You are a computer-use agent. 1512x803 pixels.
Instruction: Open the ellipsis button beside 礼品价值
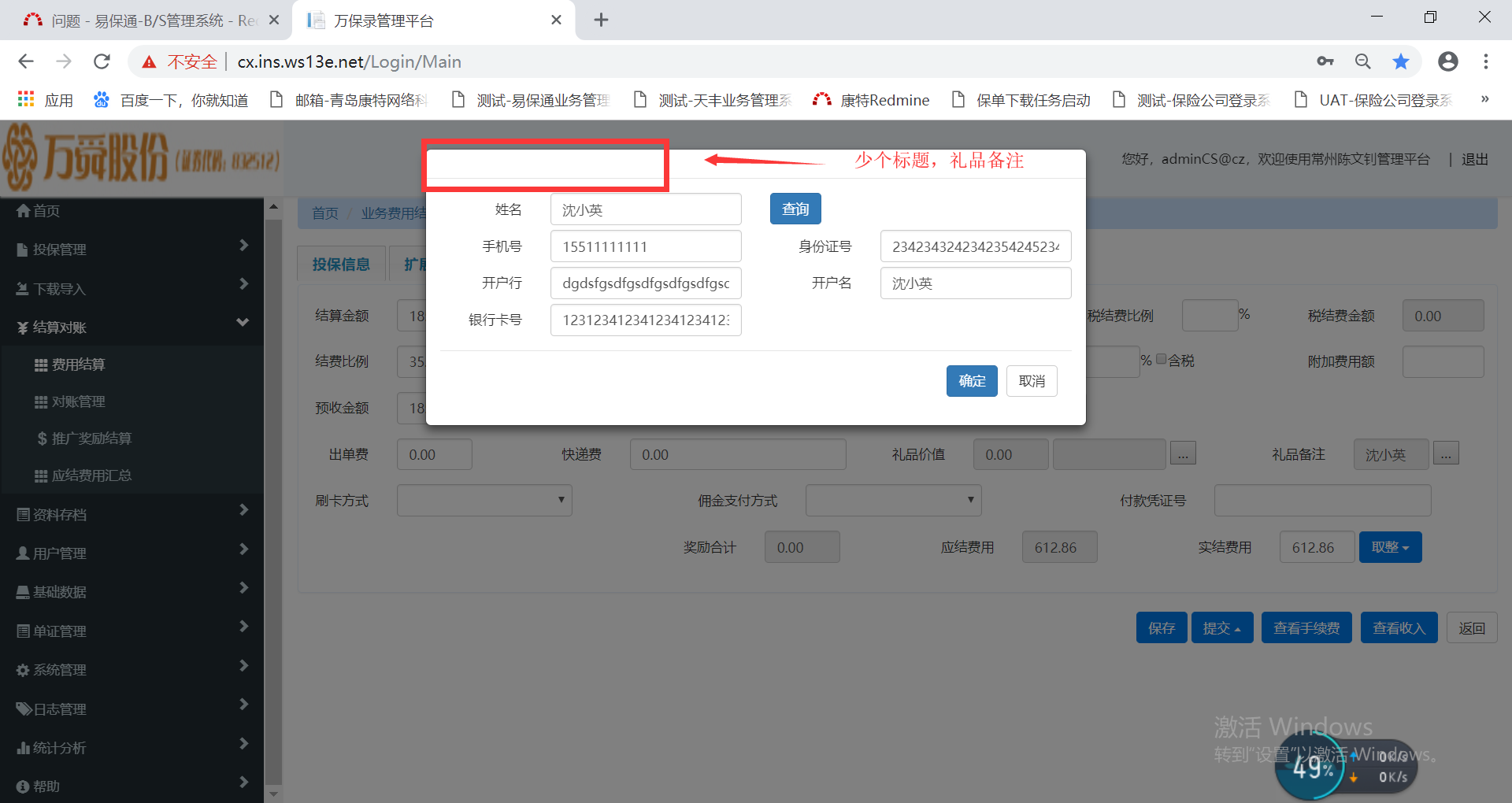pos(1183,453)
